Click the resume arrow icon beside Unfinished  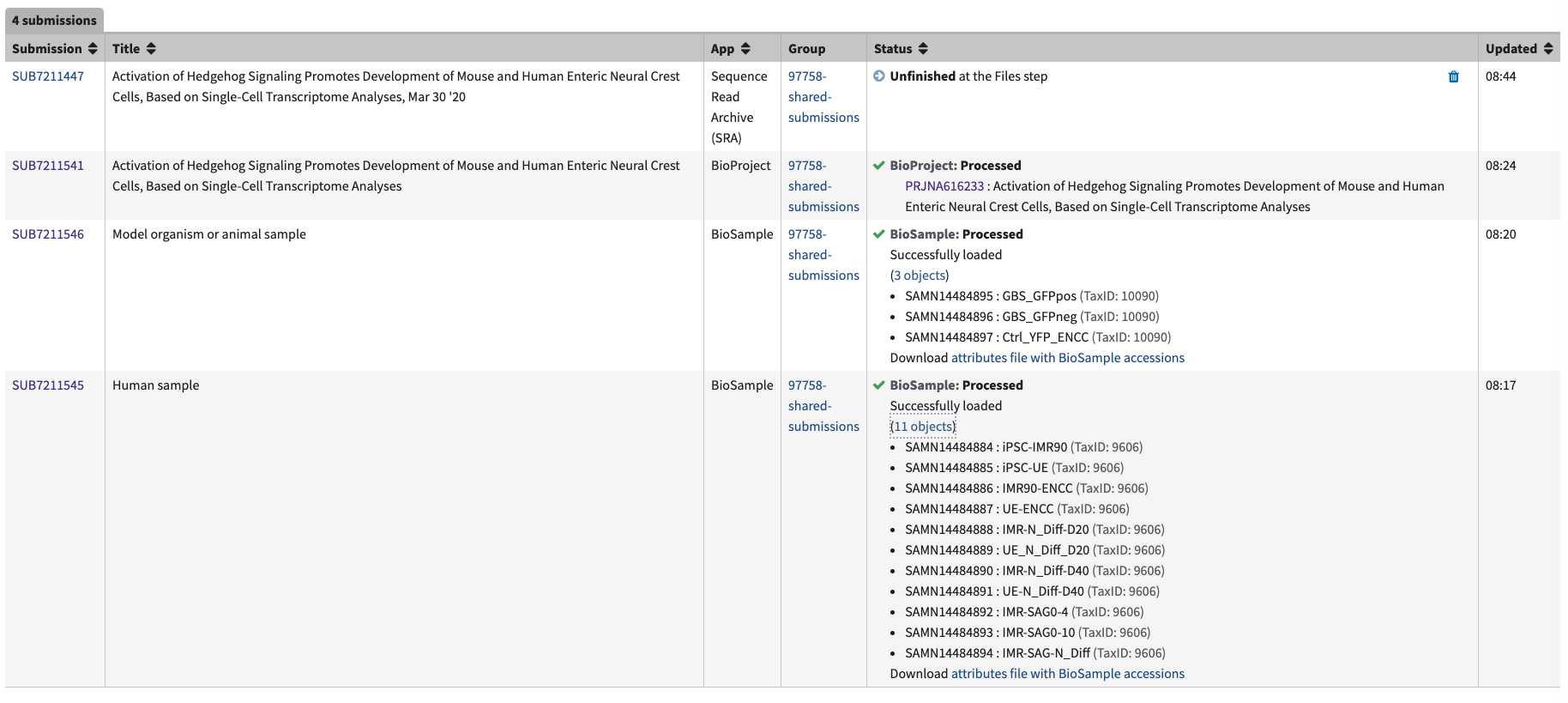(879, 76)
